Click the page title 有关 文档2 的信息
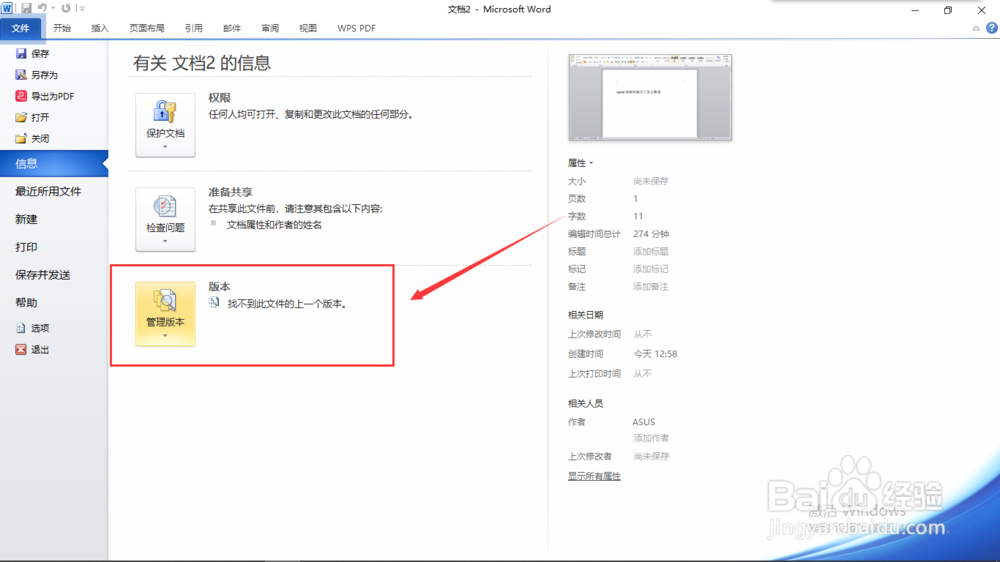The image size is (1000, 562). pyautogui.click(x=202, y=63)
